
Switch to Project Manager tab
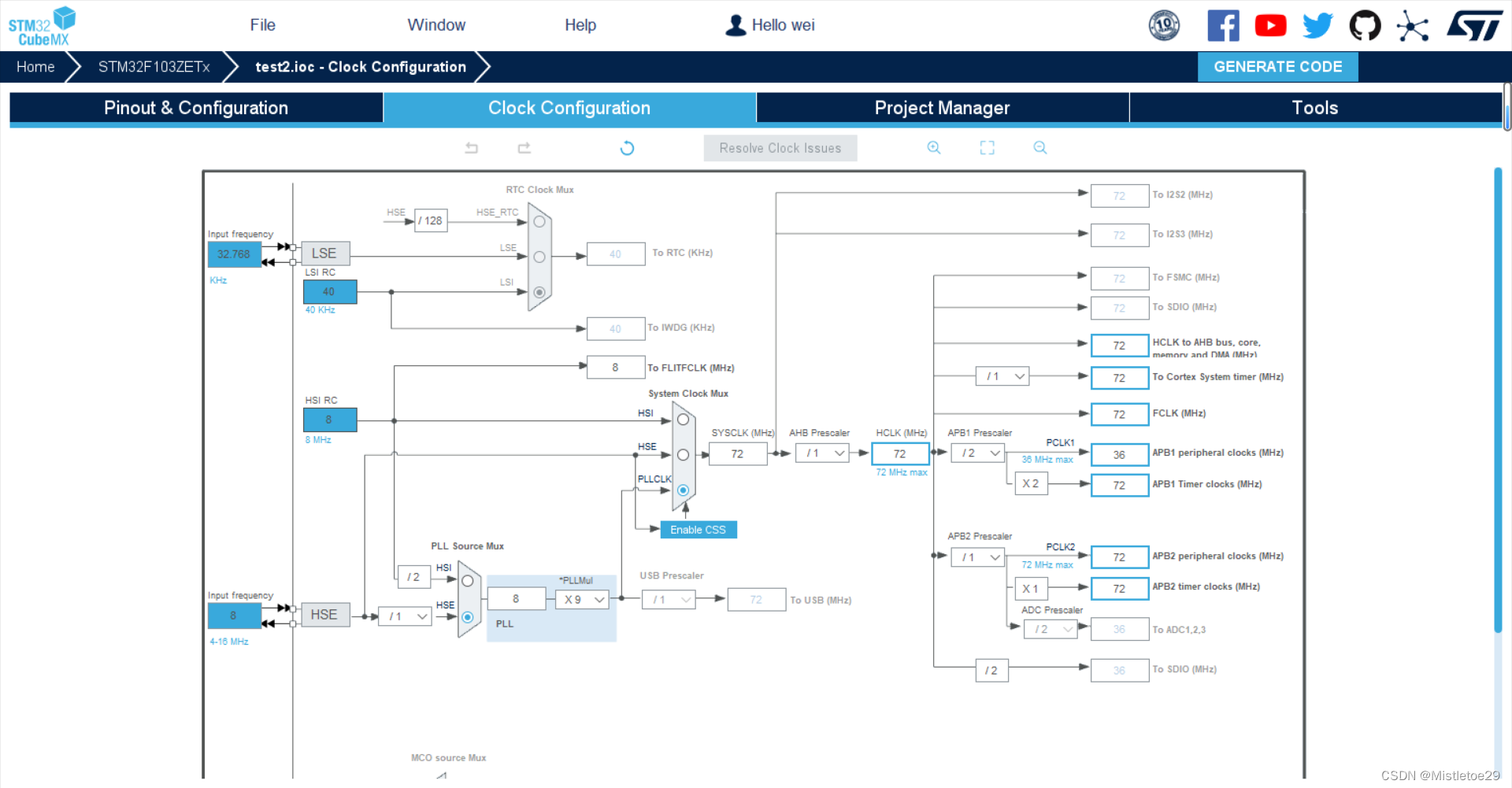[943, 108]
